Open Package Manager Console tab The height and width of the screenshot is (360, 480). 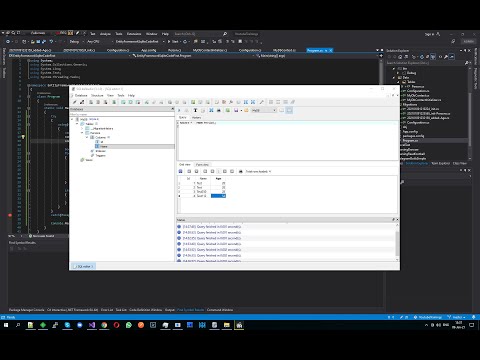[27, 310]
